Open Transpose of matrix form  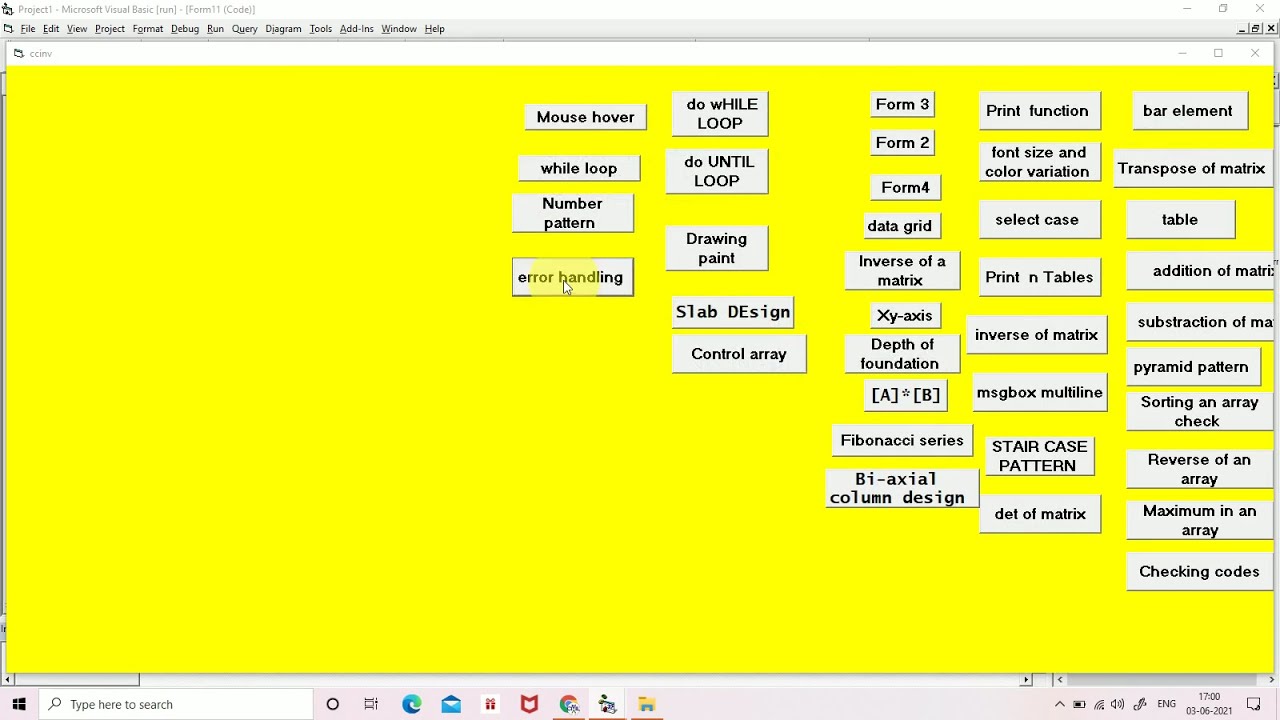click(x=1192, y=168)
